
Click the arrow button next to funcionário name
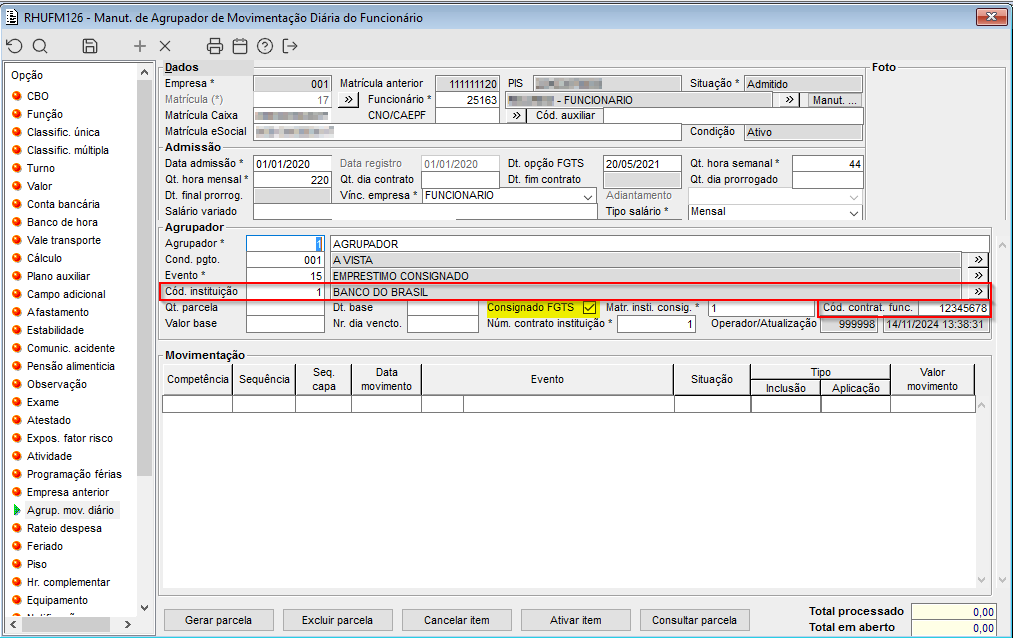789,100
